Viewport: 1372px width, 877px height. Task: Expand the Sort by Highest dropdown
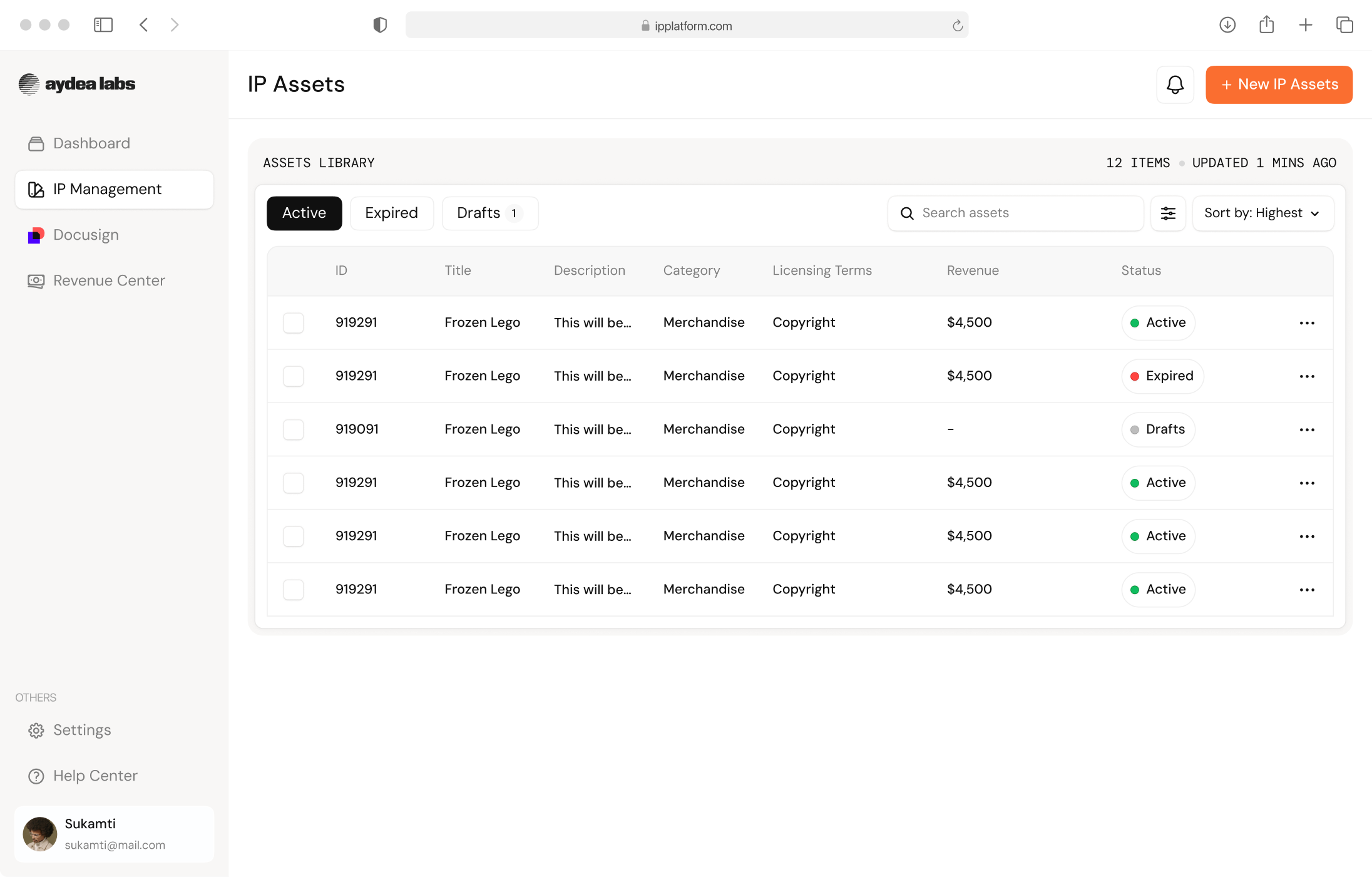1262,213
